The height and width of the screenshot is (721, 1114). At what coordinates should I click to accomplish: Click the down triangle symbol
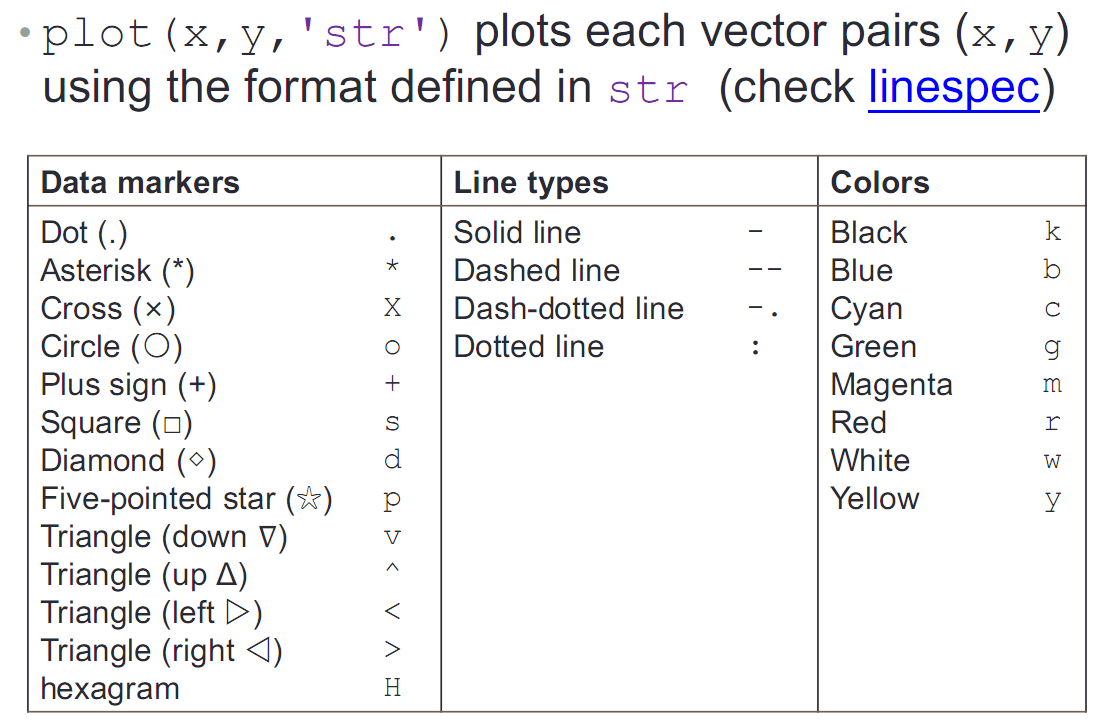(267, 537)
